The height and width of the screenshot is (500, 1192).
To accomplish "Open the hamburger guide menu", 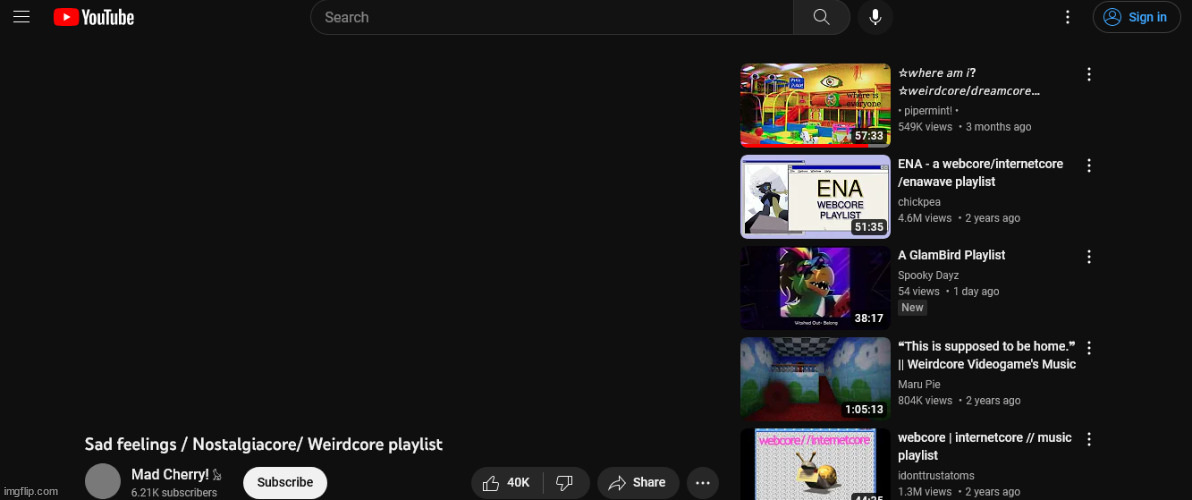I will [x=21, y=17].
